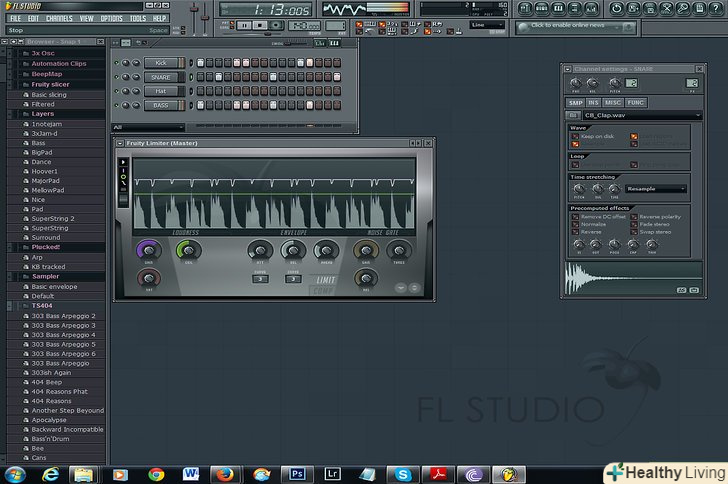Select the SNARE channel button
Viewport: 728px width, 484px height.
[x=161, y=76]
